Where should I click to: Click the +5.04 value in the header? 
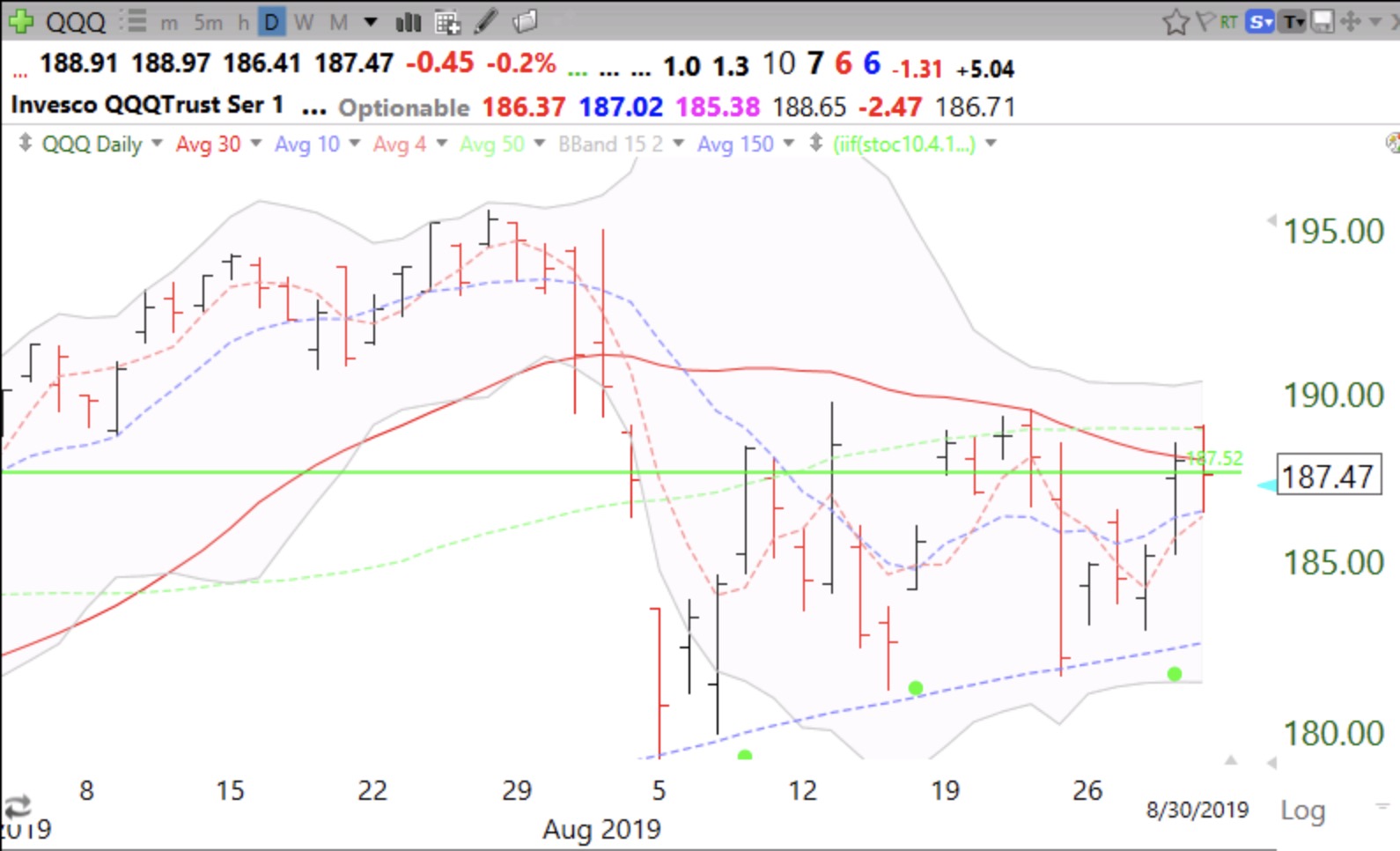click(985, 69)
